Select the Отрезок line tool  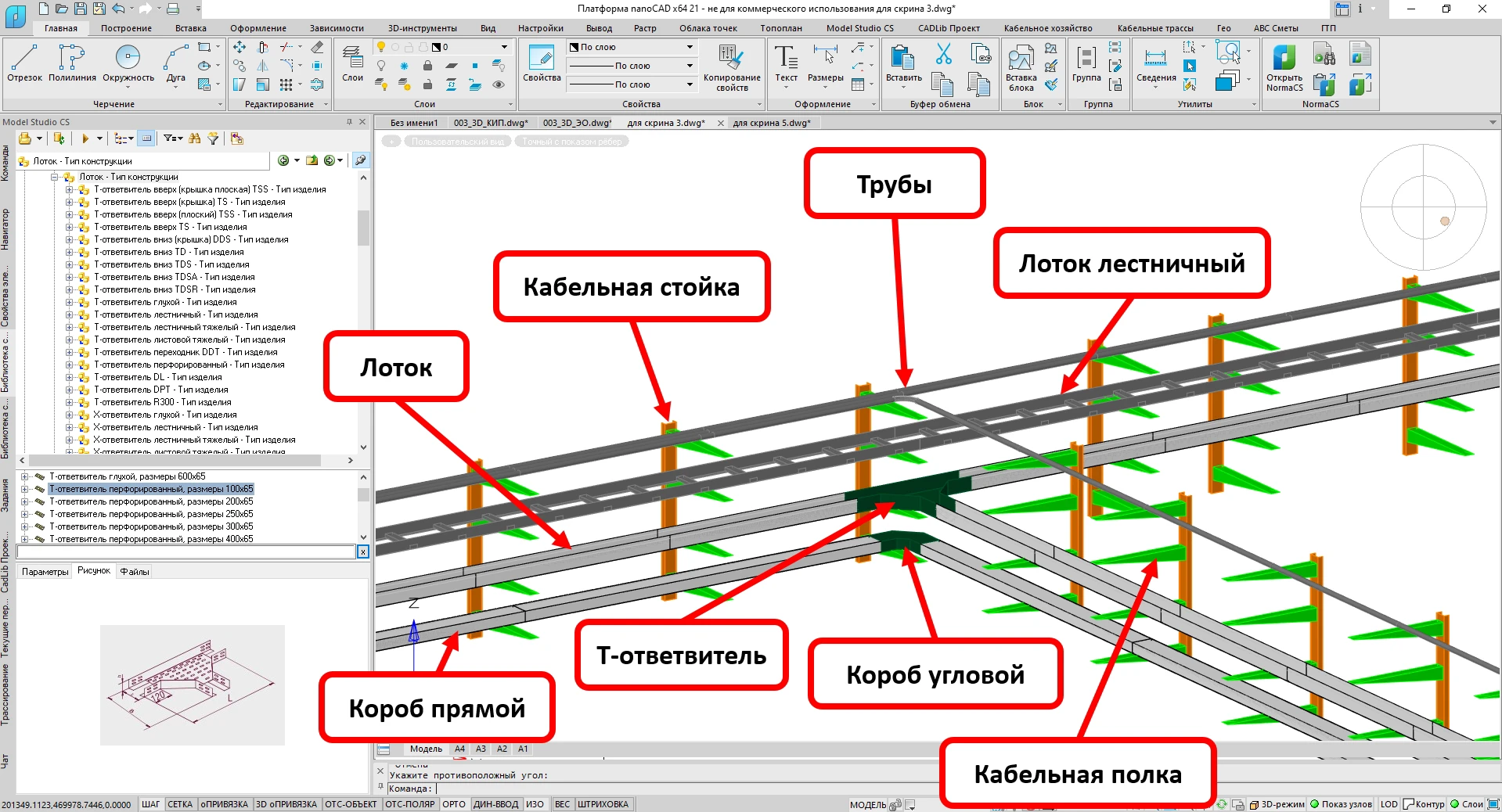(x=24, y=63)
